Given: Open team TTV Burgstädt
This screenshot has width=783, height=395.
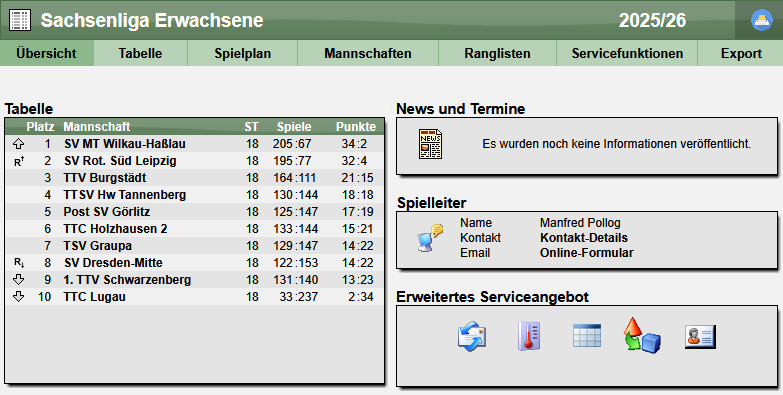Looking at the screenshot, I should click(x=105, y=178).
